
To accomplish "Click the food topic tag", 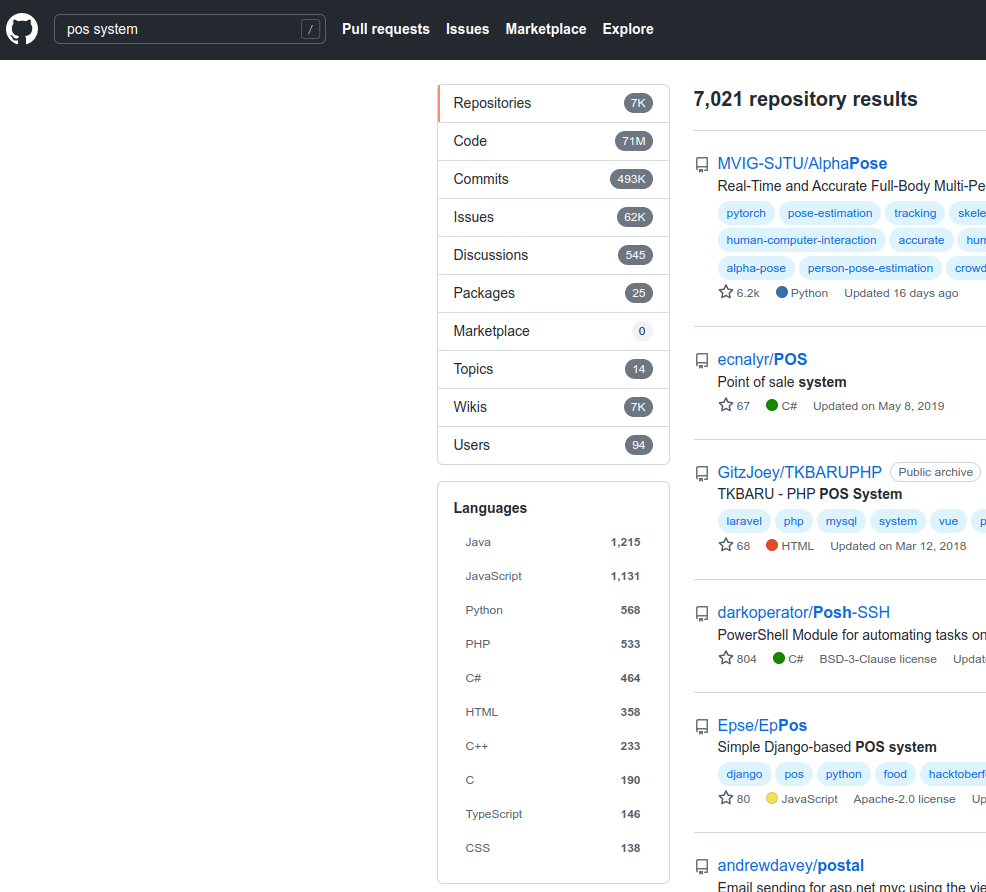I will pyautogui.click(x=894, y=774).
